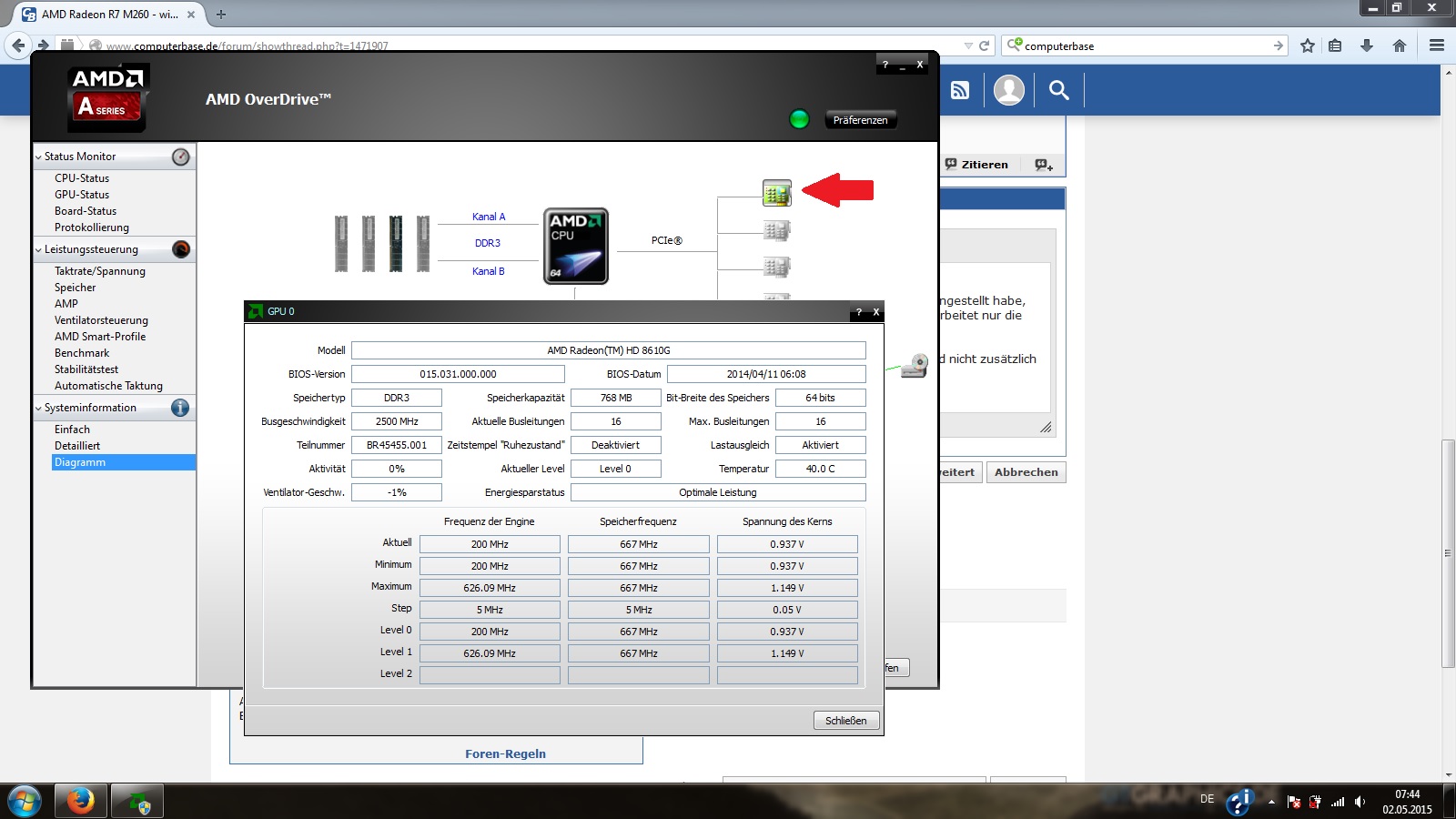Collapse the Status Monitor section
Viewport: 1456px width, 819px height.
pos(38,157)
